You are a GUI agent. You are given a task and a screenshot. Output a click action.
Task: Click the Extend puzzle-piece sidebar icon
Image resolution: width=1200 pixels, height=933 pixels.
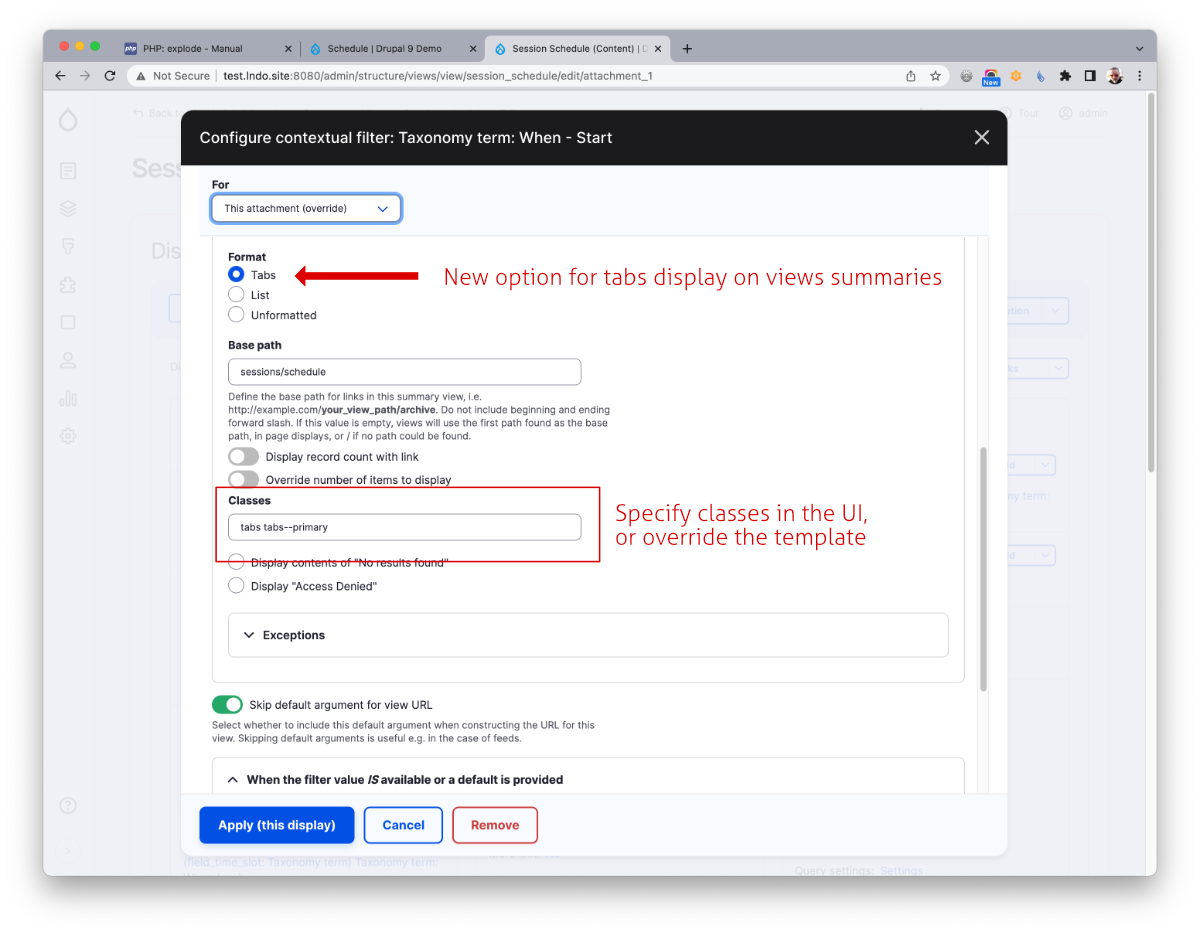click(x=67, y=284)
